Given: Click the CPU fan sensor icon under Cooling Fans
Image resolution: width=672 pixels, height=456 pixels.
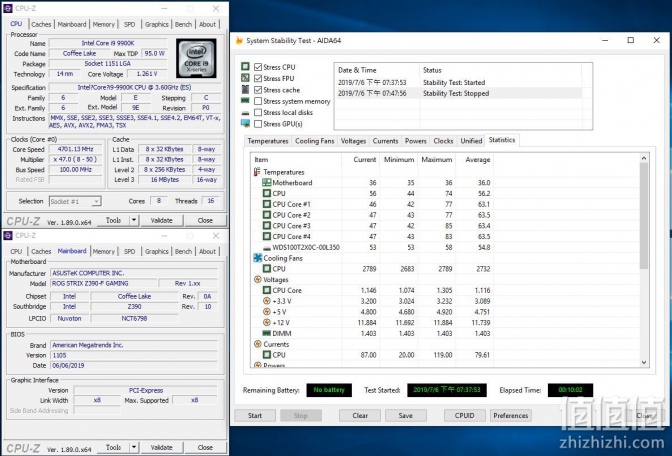Looking at the screenshot, I should click(267, 269).
